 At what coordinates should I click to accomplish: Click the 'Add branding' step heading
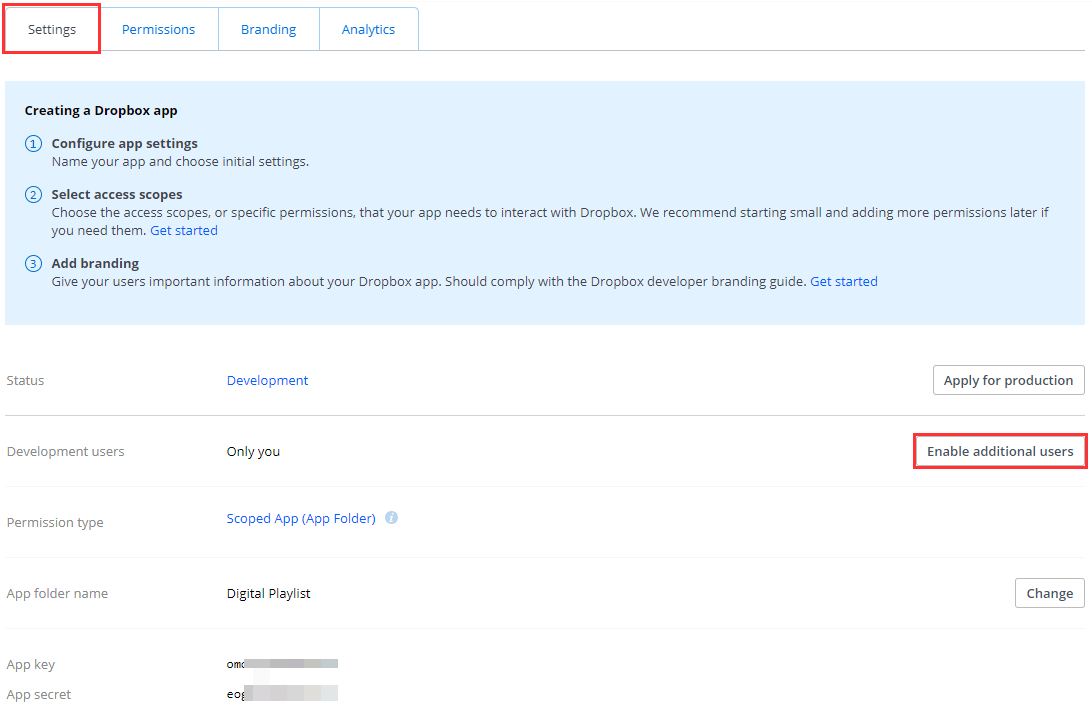(95, 263)
